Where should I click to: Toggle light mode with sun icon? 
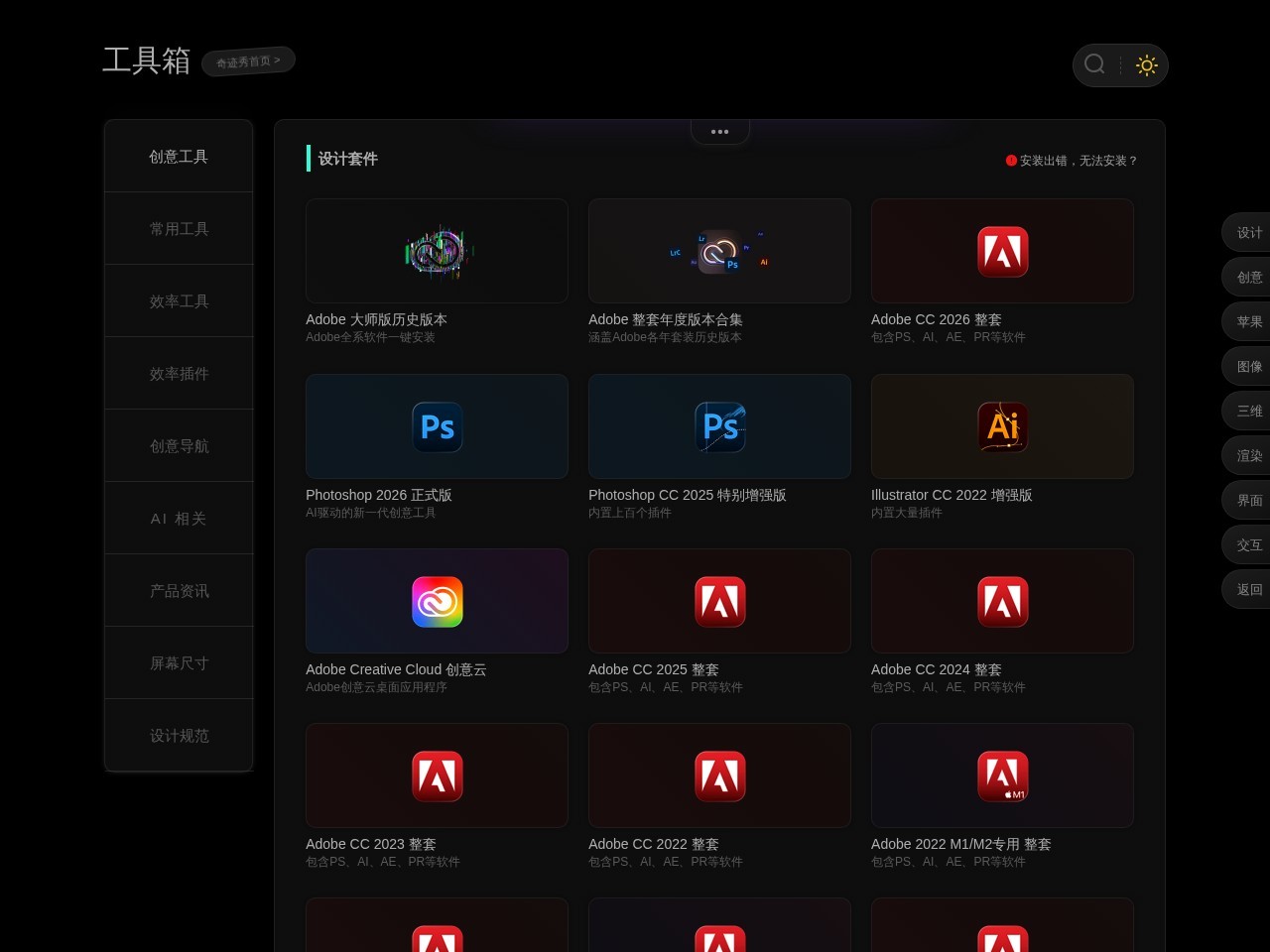point(1147,65)
